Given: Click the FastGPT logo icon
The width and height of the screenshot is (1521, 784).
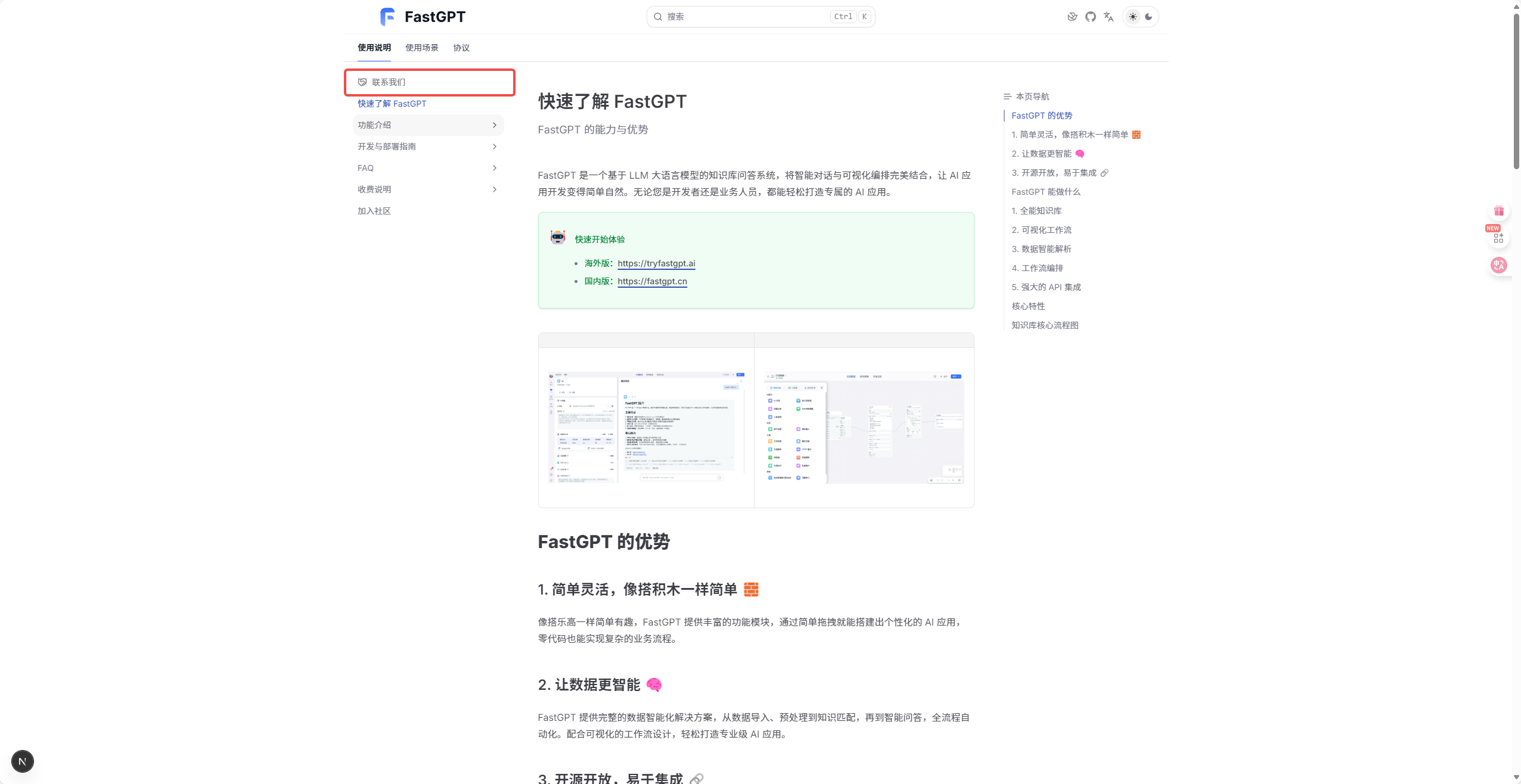Looking at the screenshot, I should (387, 17).
